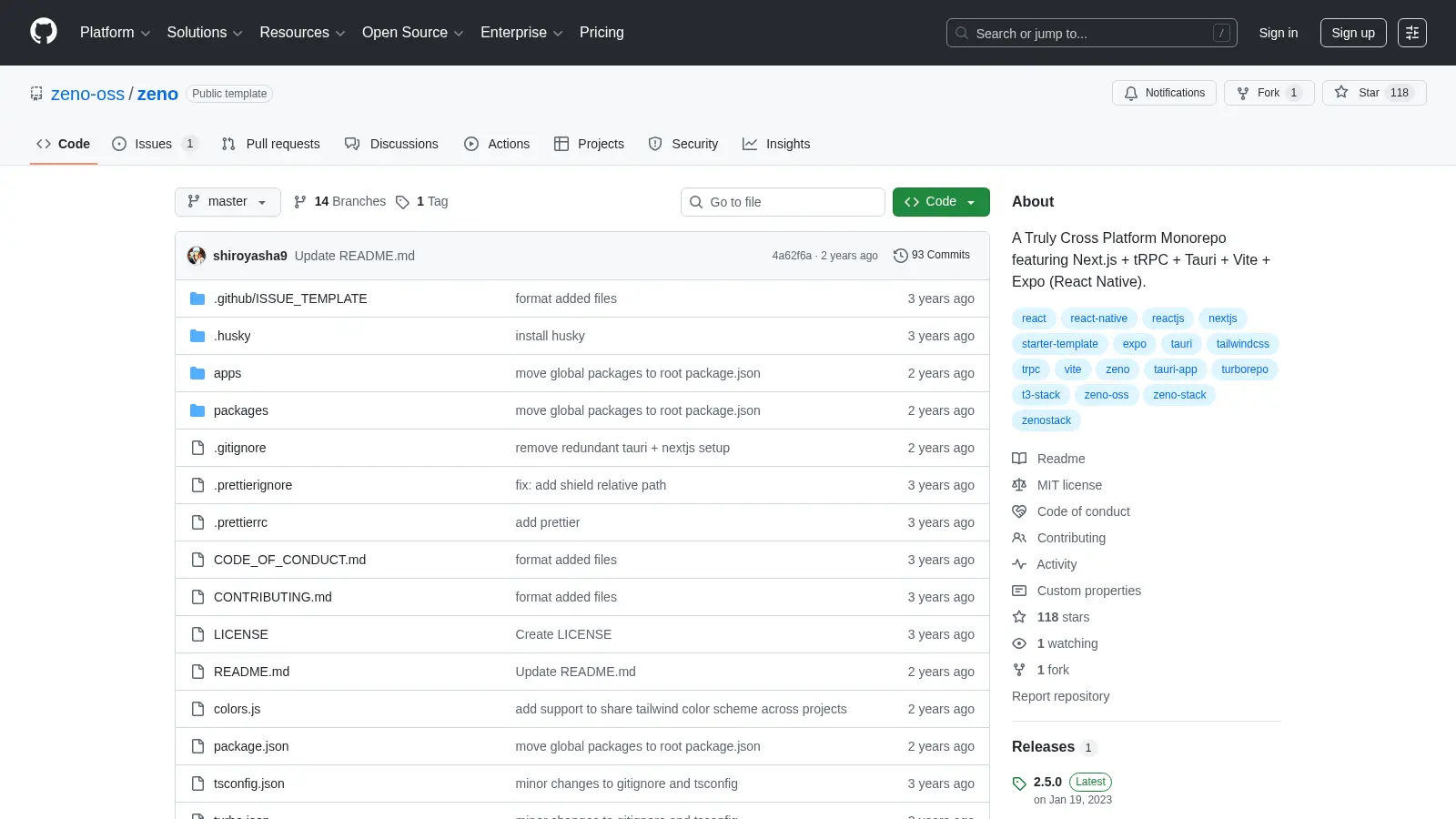Switch to the Security tab
1456x819 pixels.
[x=682, y=144]
